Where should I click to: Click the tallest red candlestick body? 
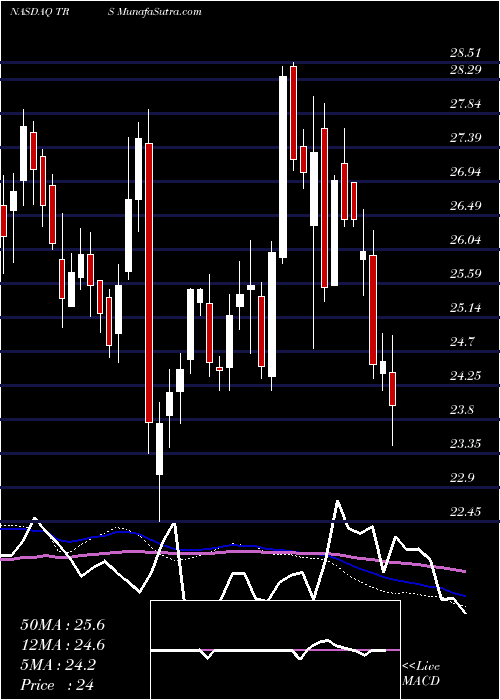pos(149,283)
